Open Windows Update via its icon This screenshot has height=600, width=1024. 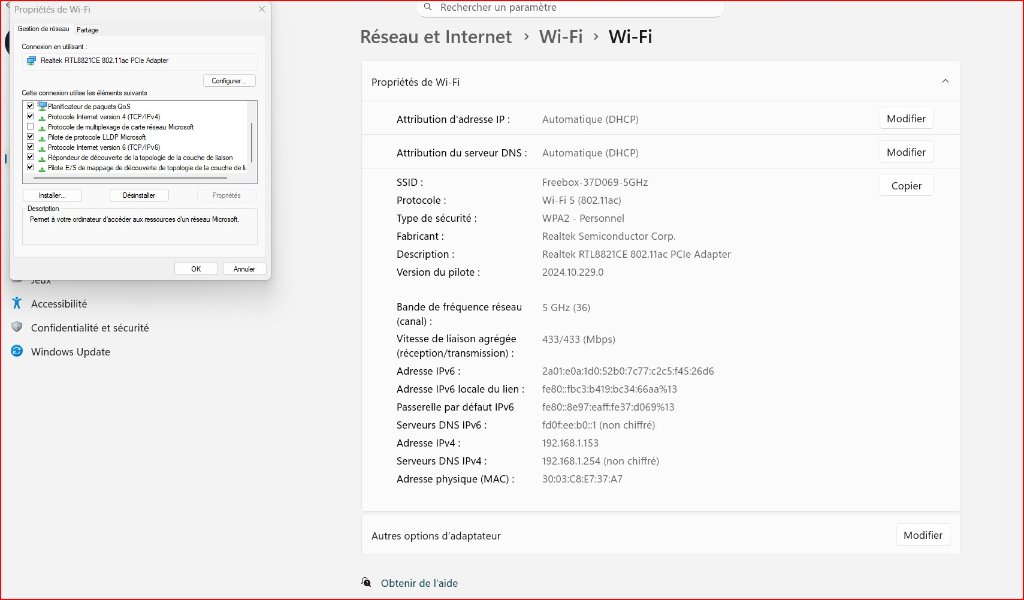click(17, 352)
